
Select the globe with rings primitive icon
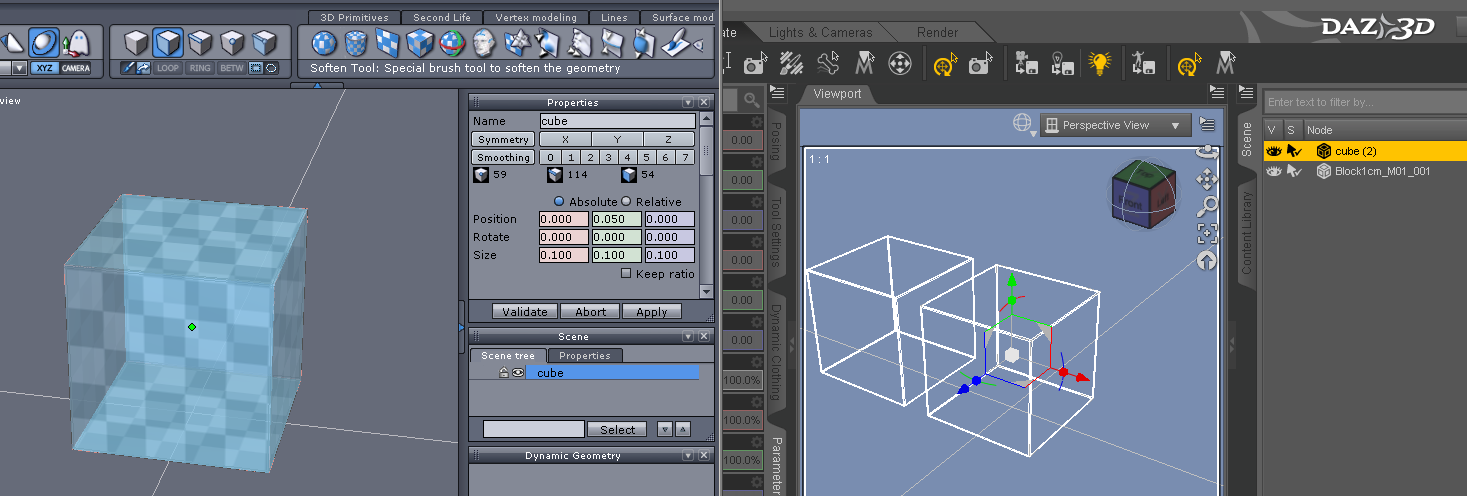coord(452,42)
